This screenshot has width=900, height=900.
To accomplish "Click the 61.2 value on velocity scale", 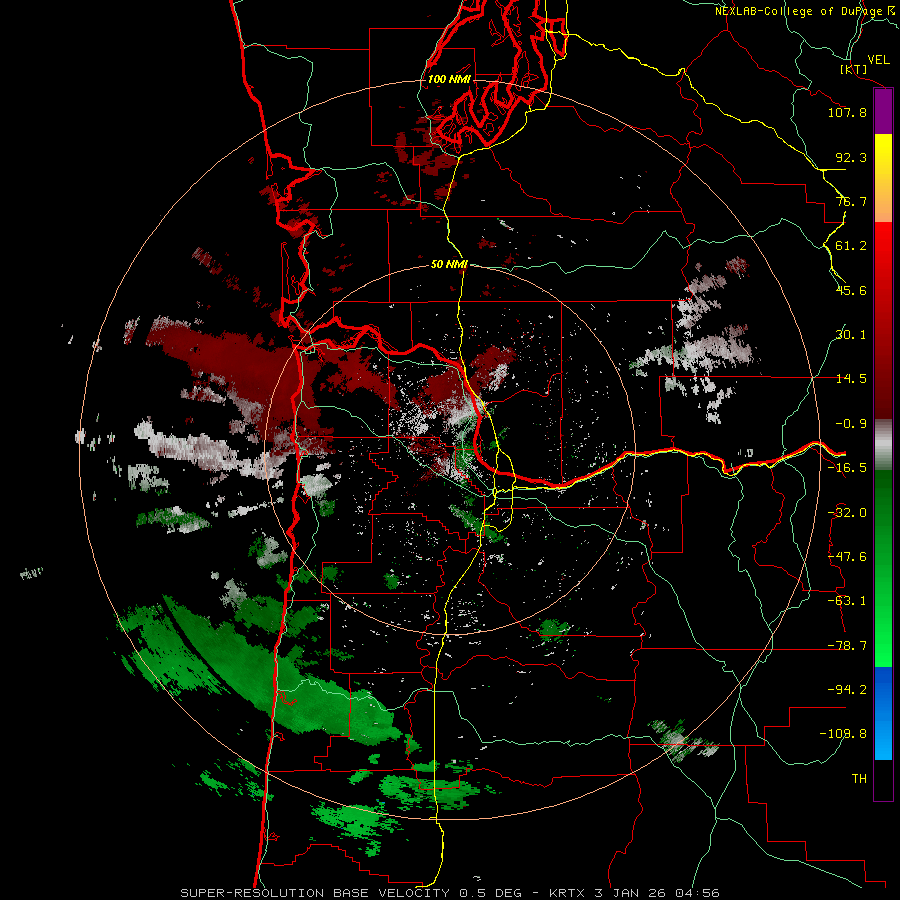I will click(x=851, y=246).
